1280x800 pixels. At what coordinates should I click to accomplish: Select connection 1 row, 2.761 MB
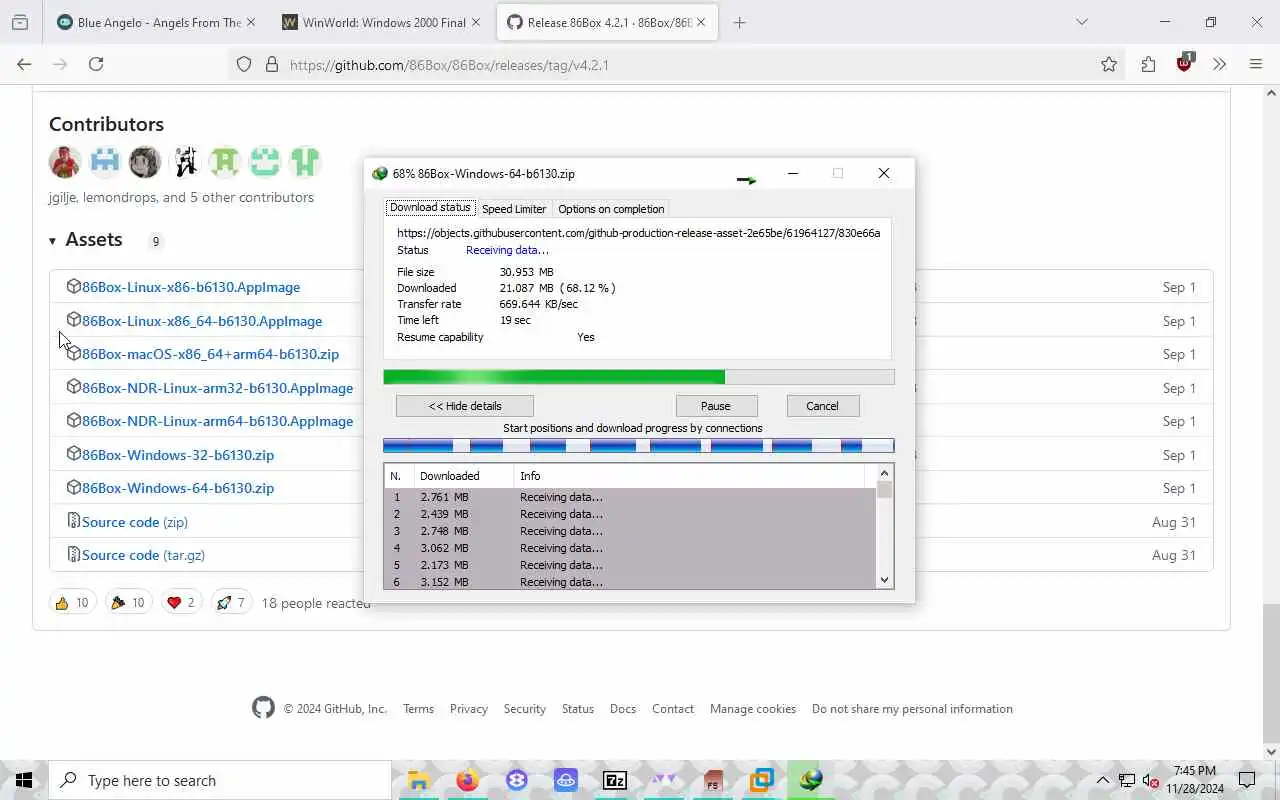click(x=630, y=497)
